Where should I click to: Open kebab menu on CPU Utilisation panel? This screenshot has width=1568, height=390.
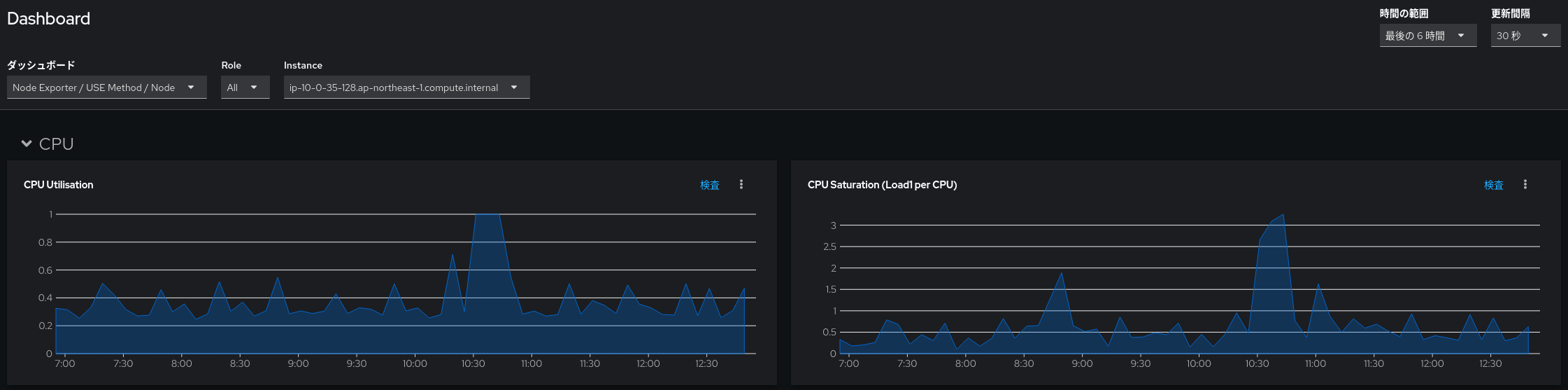741,185
